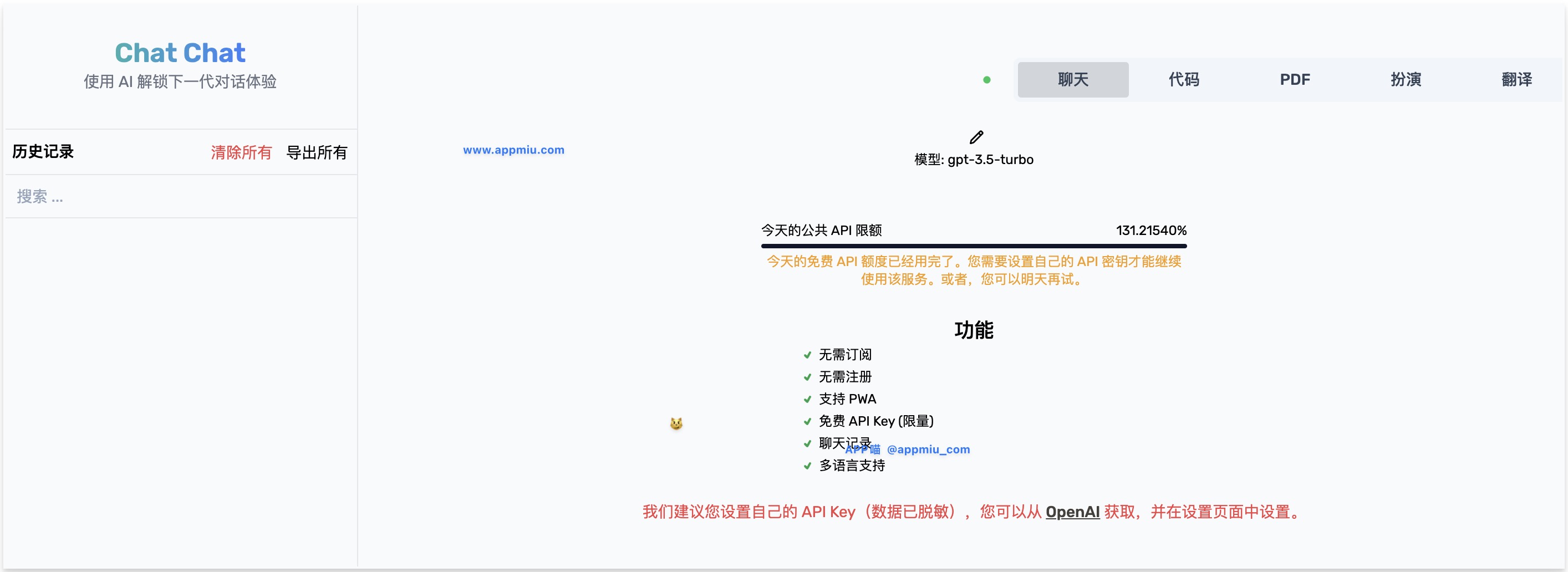Click the cat emoji icon
This screenshot has width=1568, height=572.
[676, 423]
